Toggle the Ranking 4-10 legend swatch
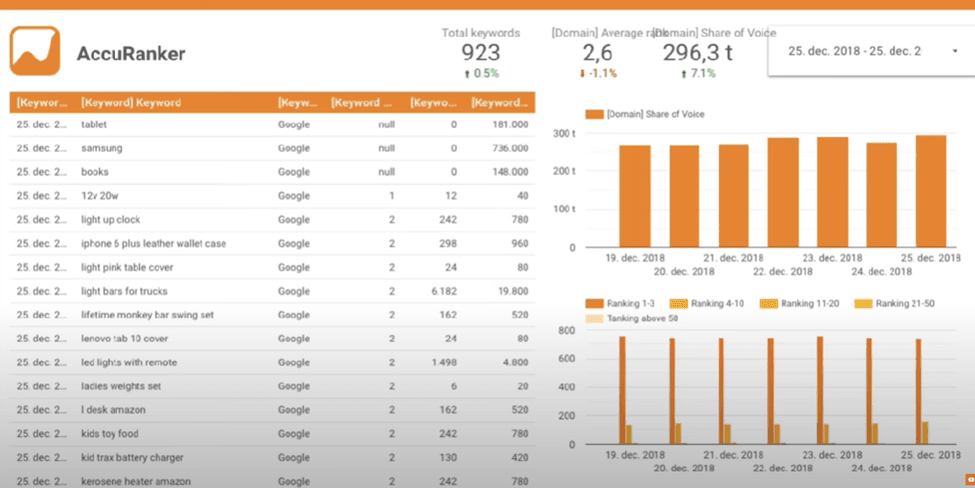 pyautogui.click(x=678, y=303)
